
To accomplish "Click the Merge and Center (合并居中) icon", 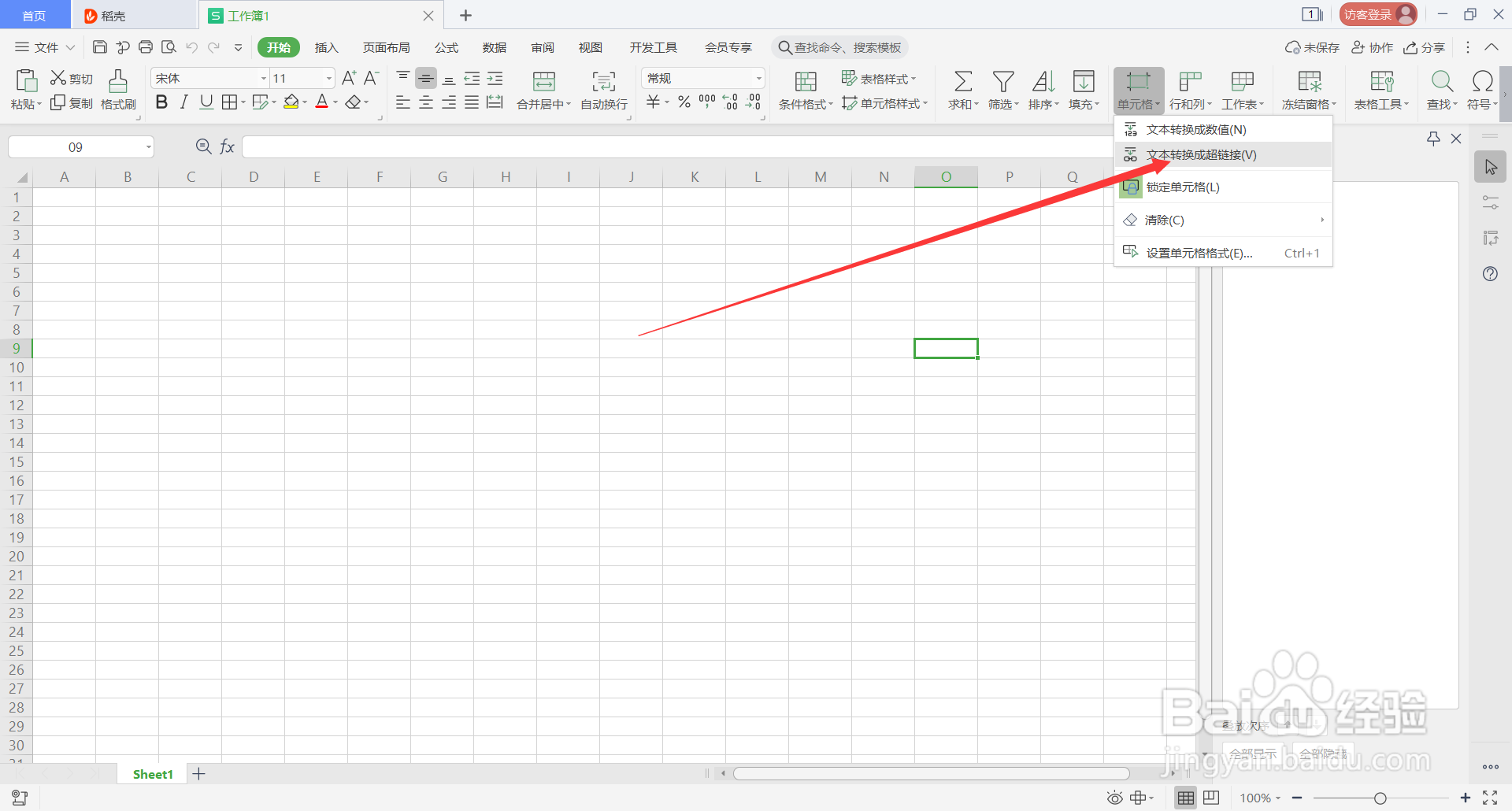I will [543, 89].
